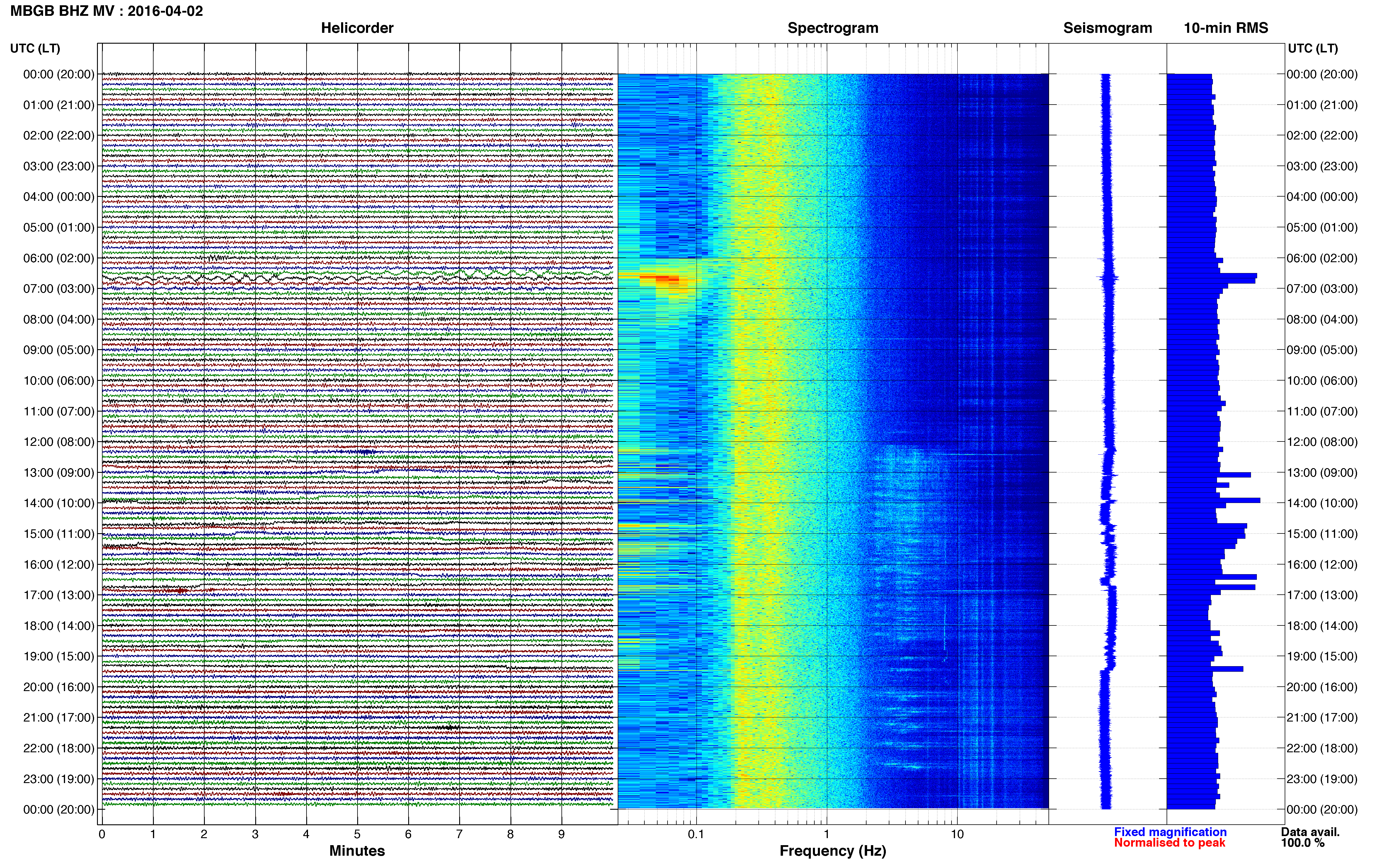Viewport: 1389px width, 868px height.
Task: Click the minute tick label "9" under the helicorder
Action: click(561, 834)
